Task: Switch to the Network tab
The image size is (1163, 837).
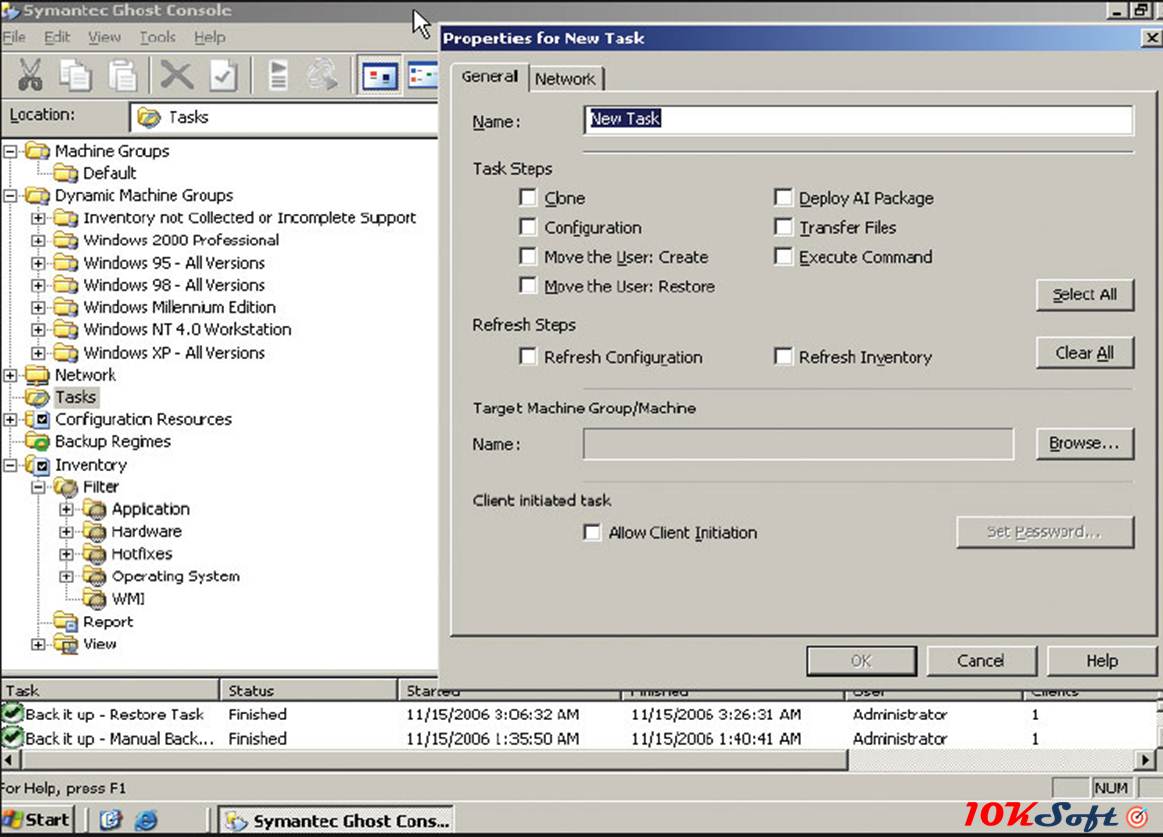Action: (x=565, y=79)
